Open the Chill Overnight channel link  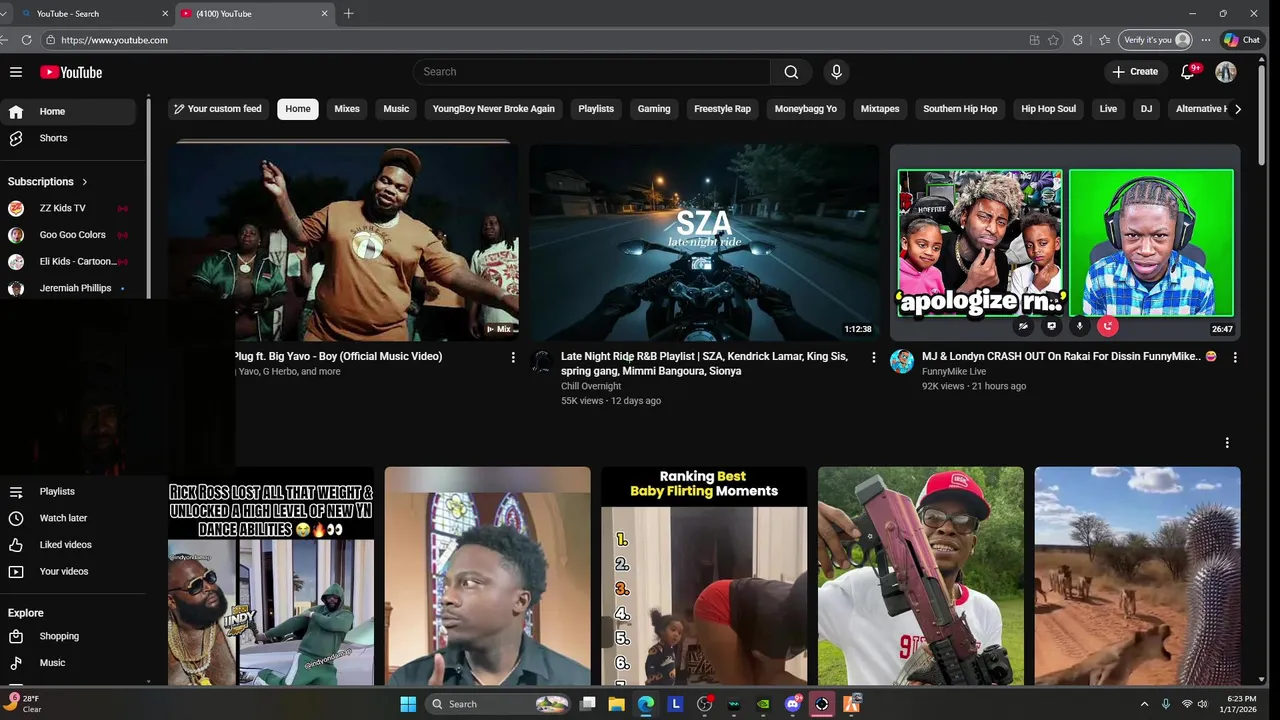[x=591, y=386]
